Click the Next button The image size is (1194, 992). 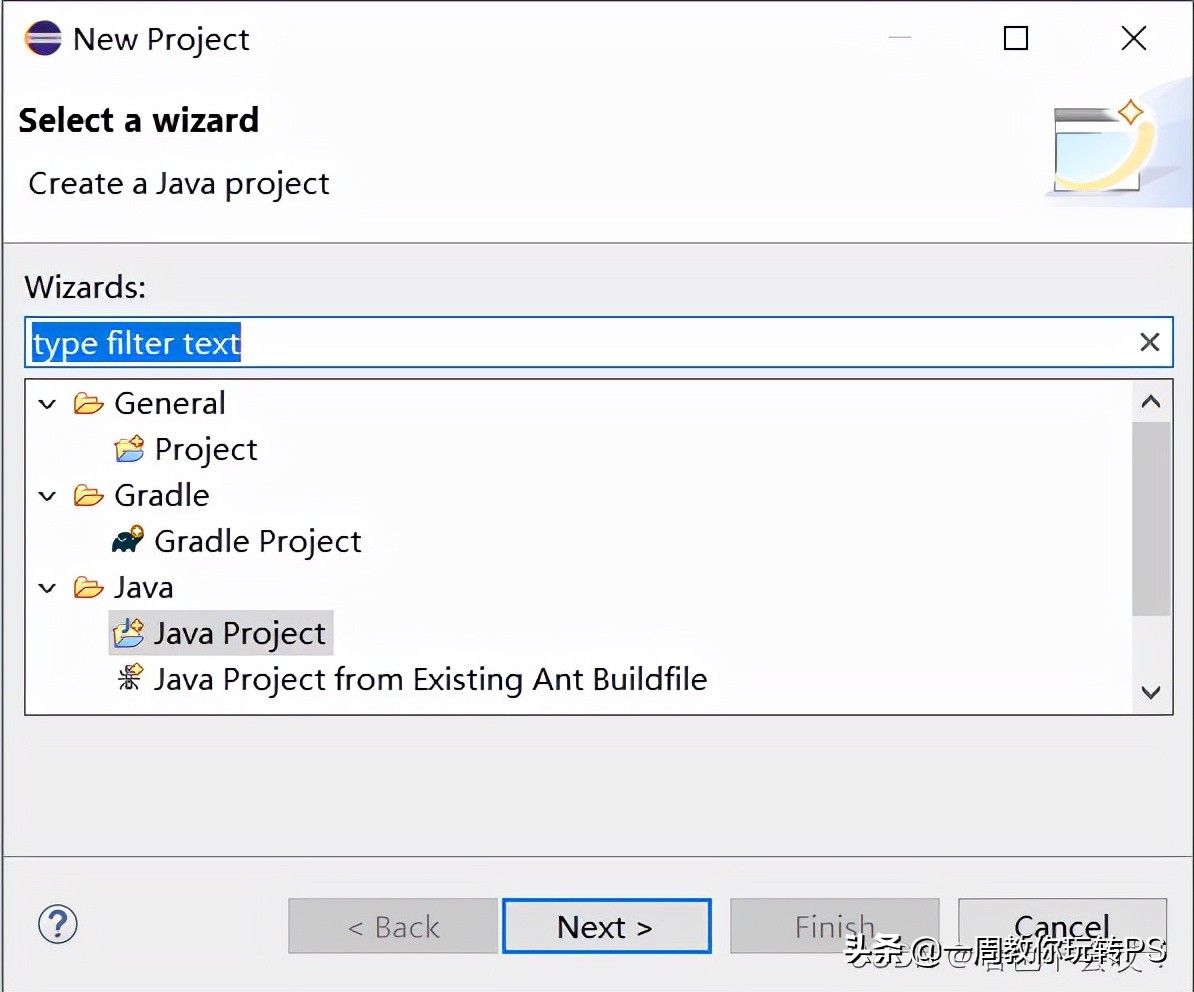[x=605, y=926]
